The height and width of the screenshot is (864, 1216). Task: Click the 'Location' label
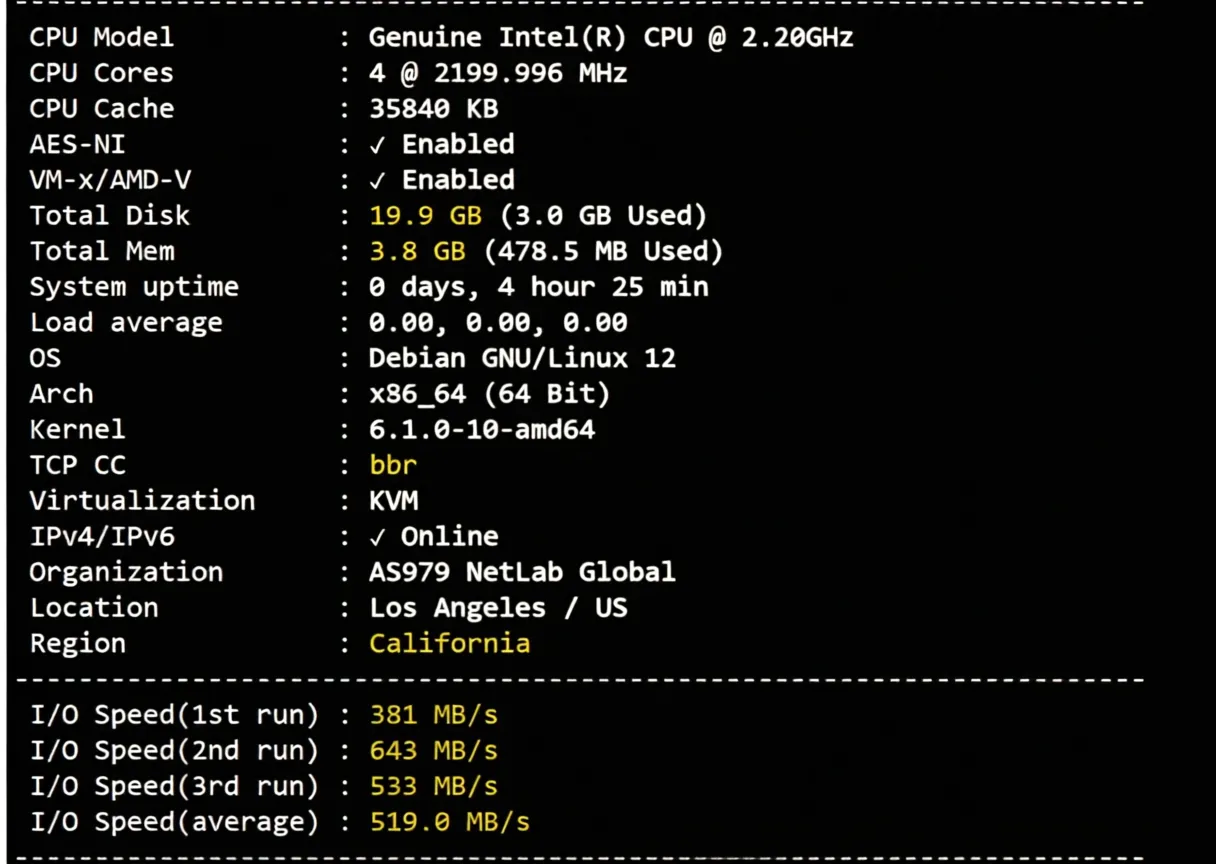click(93, 608)
